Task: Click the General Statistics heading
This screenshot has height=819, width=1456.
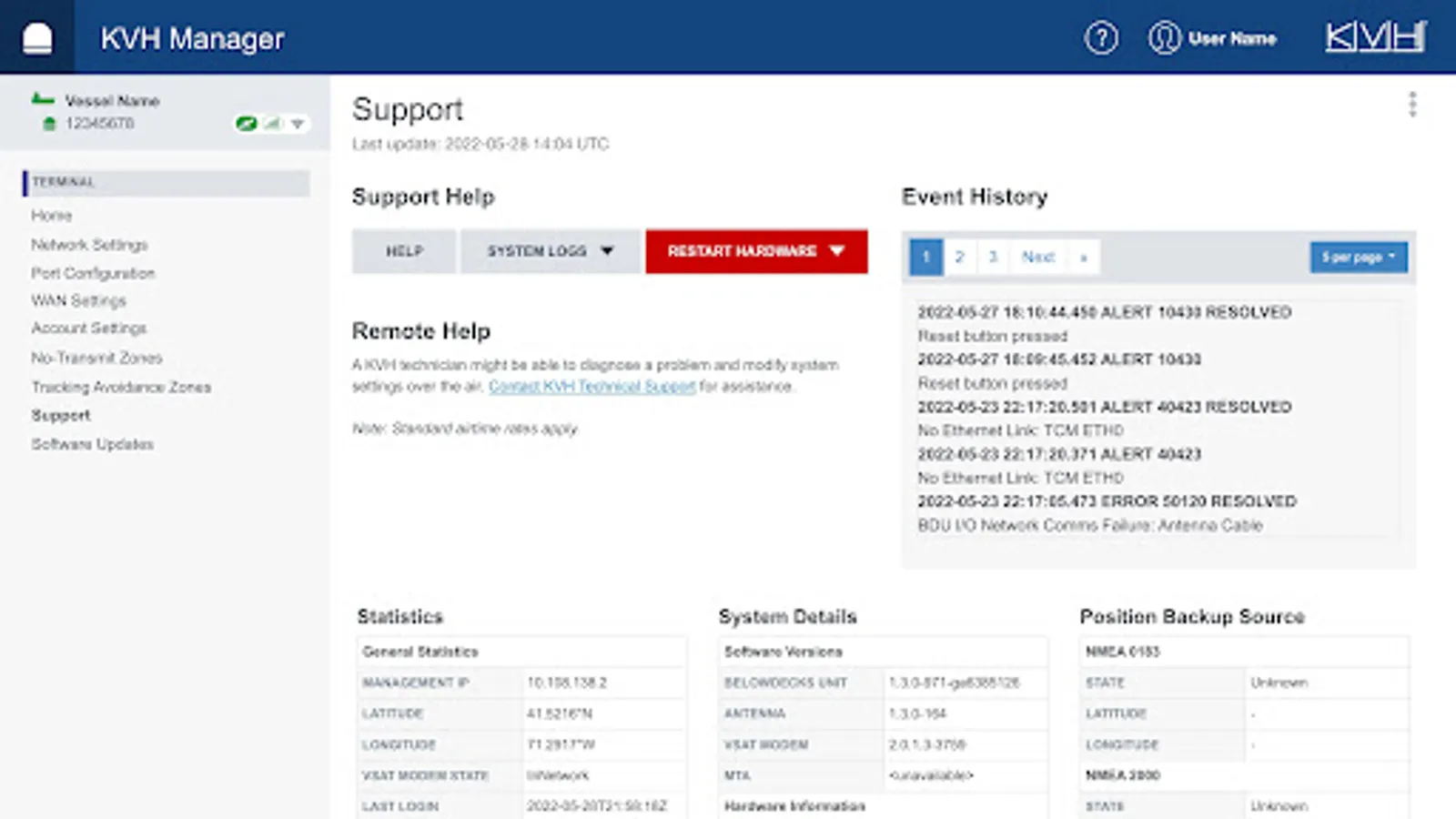Action: (420, 652)
